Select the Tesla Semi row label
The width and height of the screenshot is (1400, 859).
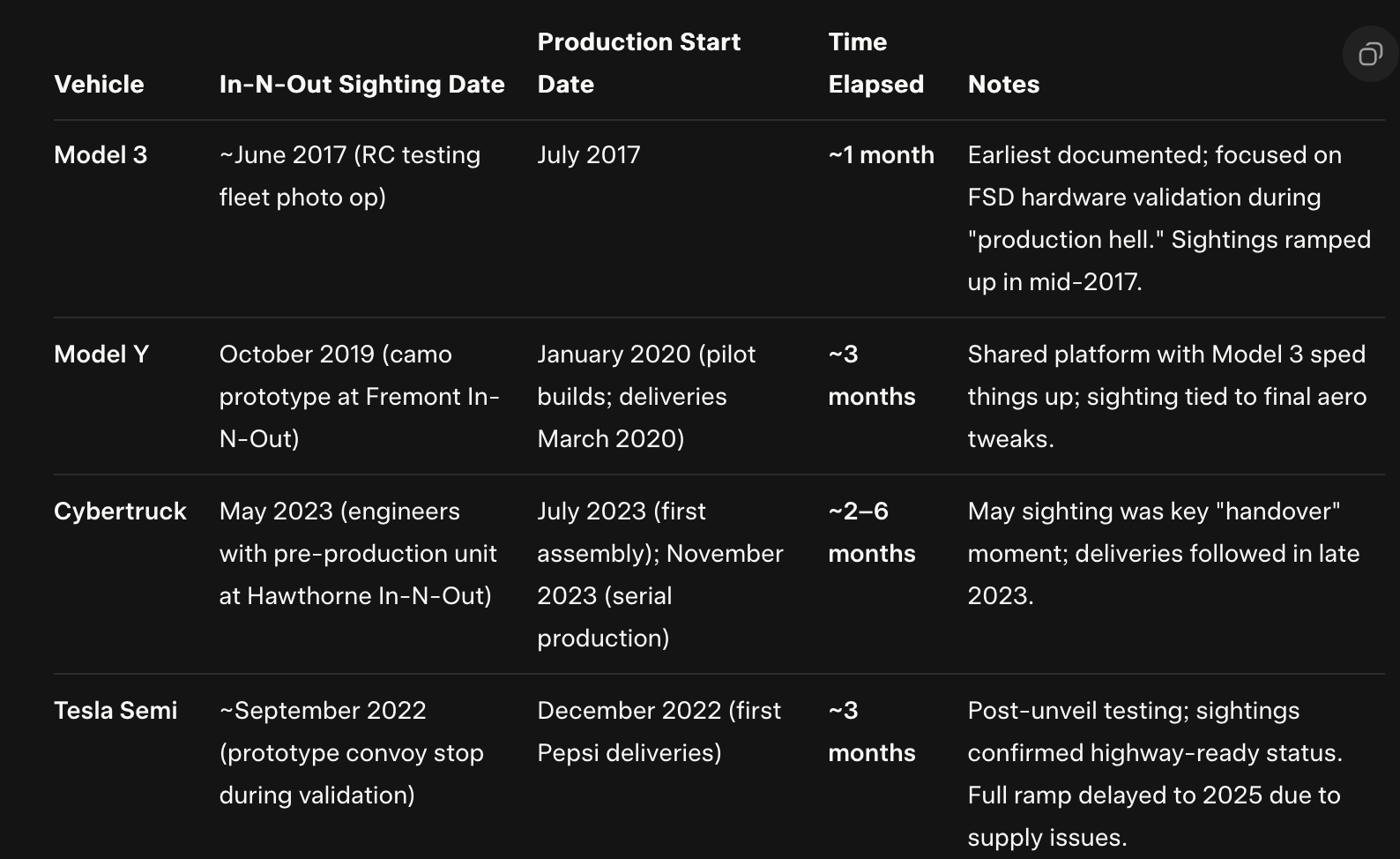115,711
